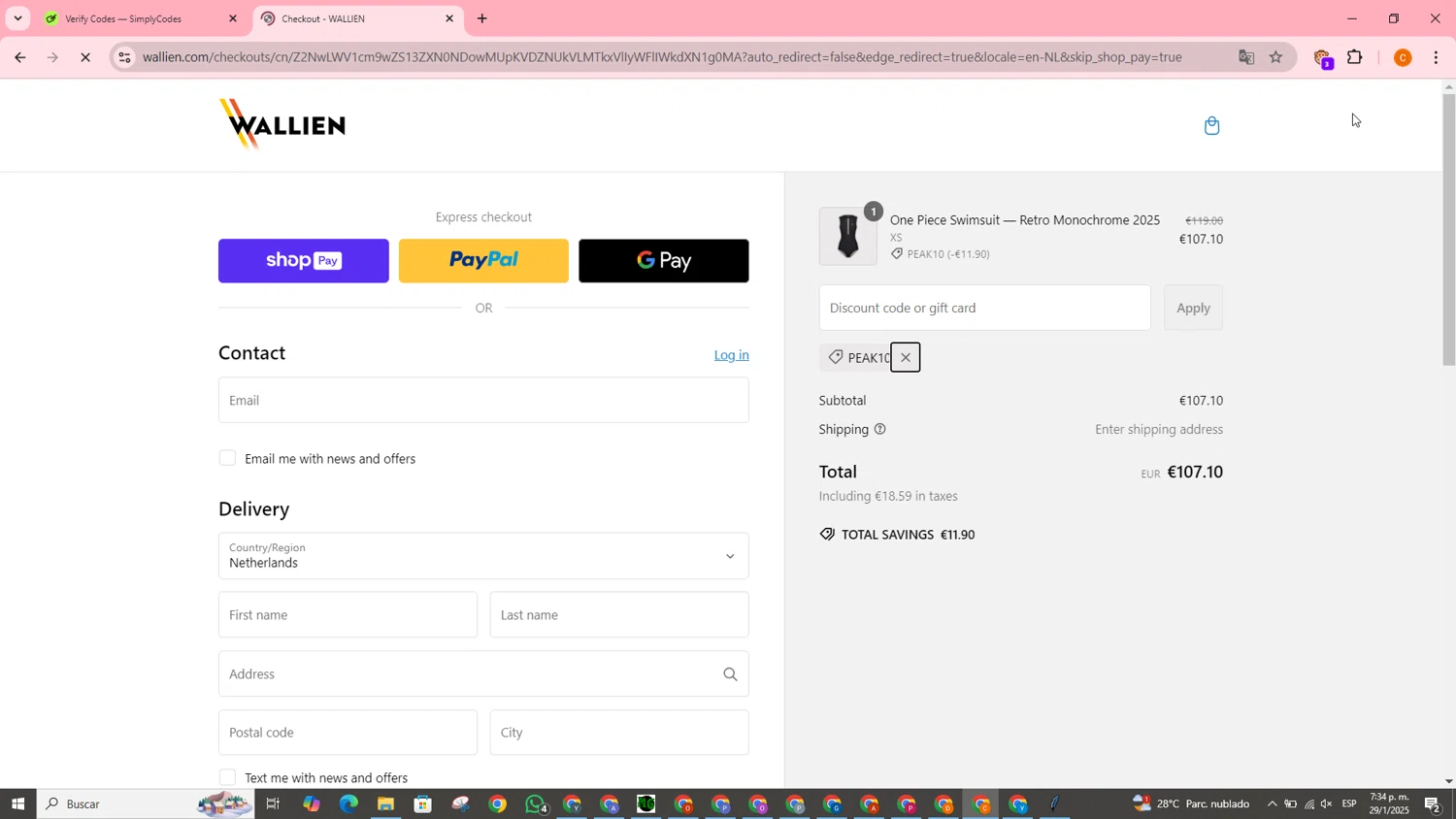Open the tab search dropdown arrow
This screenshot has height=819, width=1456.
click(17, 18)
